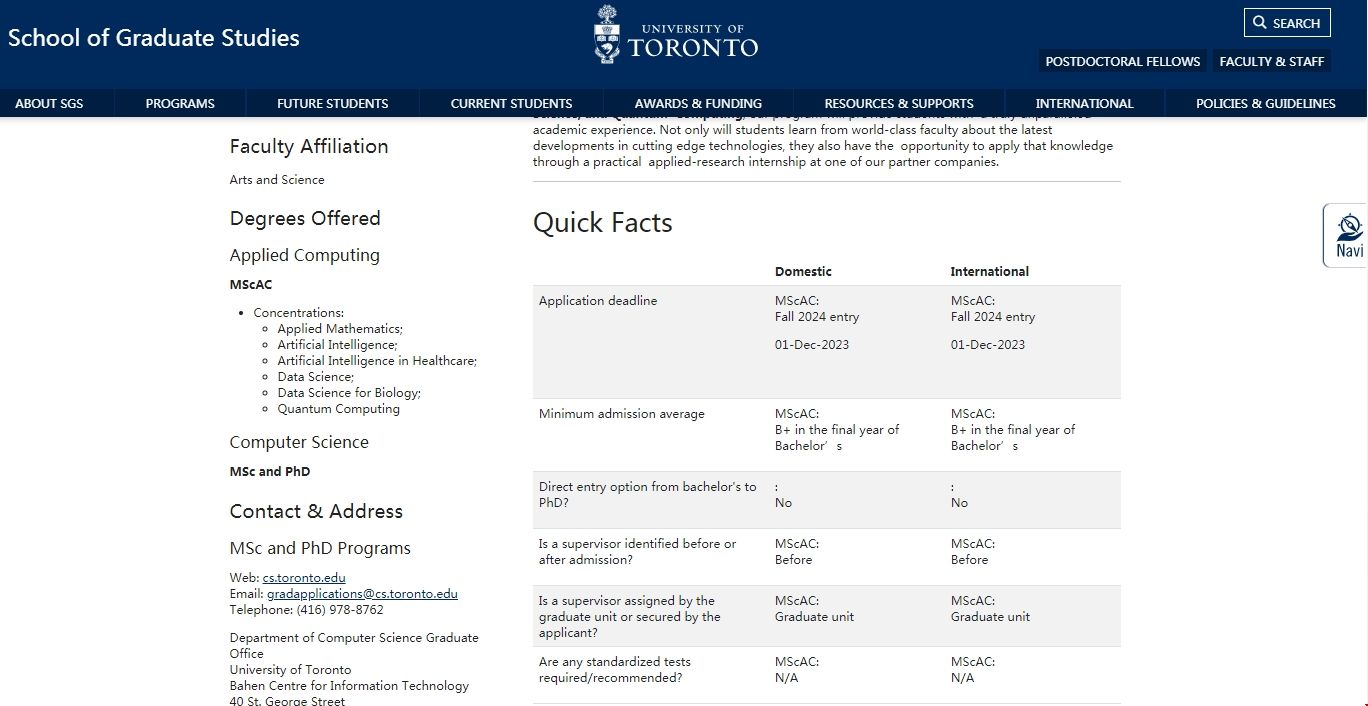
Task: Open the Awards & Funding menu
Action: click(698, 103)
